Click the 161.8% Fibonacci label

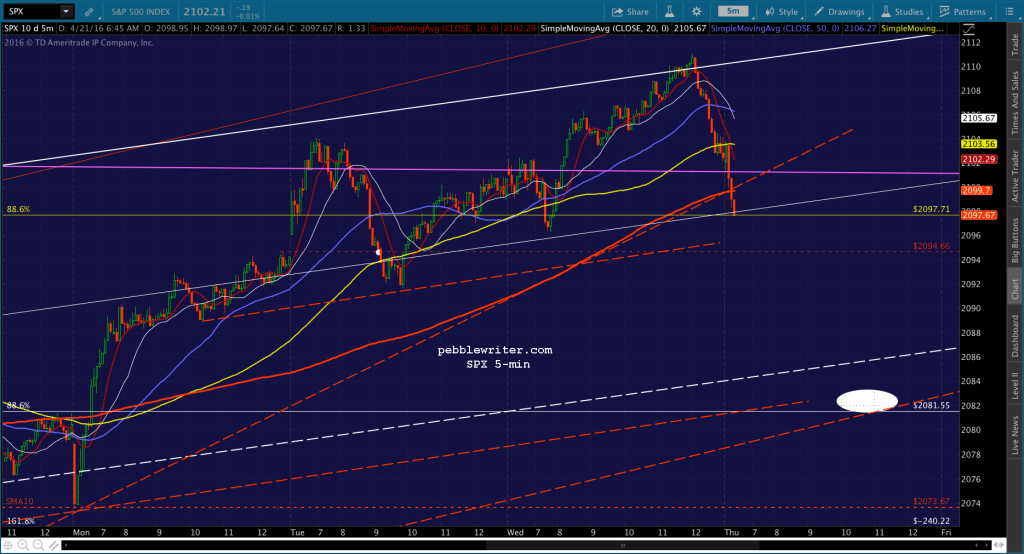tap(20, 521)
